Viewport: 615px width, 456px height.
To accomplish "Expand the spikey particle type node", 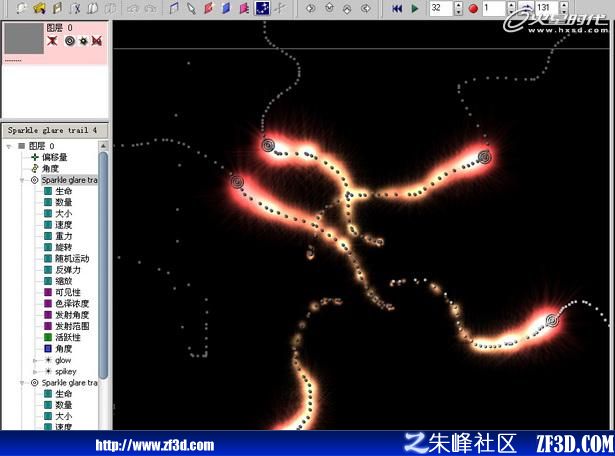I will (x=35, y=371).
